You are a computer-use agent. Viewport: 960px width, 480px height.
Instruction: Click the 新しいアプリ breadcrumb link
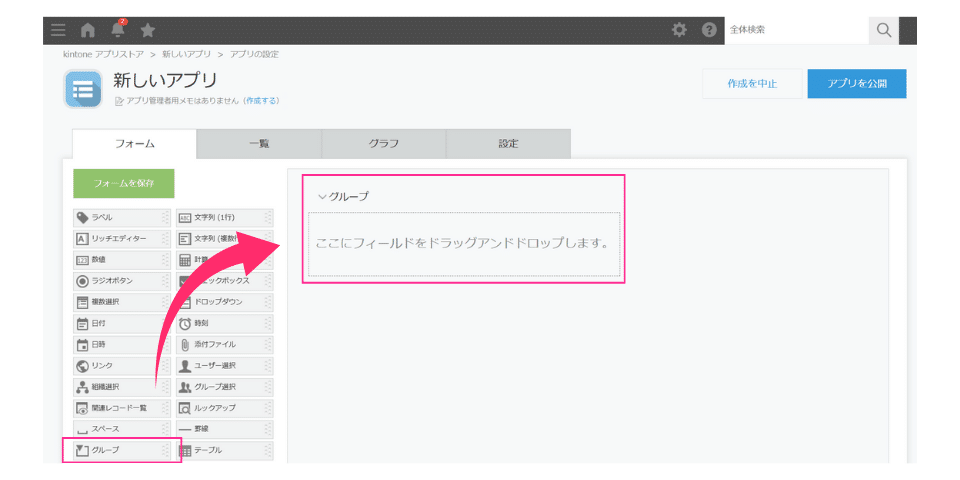click(186, 54)
